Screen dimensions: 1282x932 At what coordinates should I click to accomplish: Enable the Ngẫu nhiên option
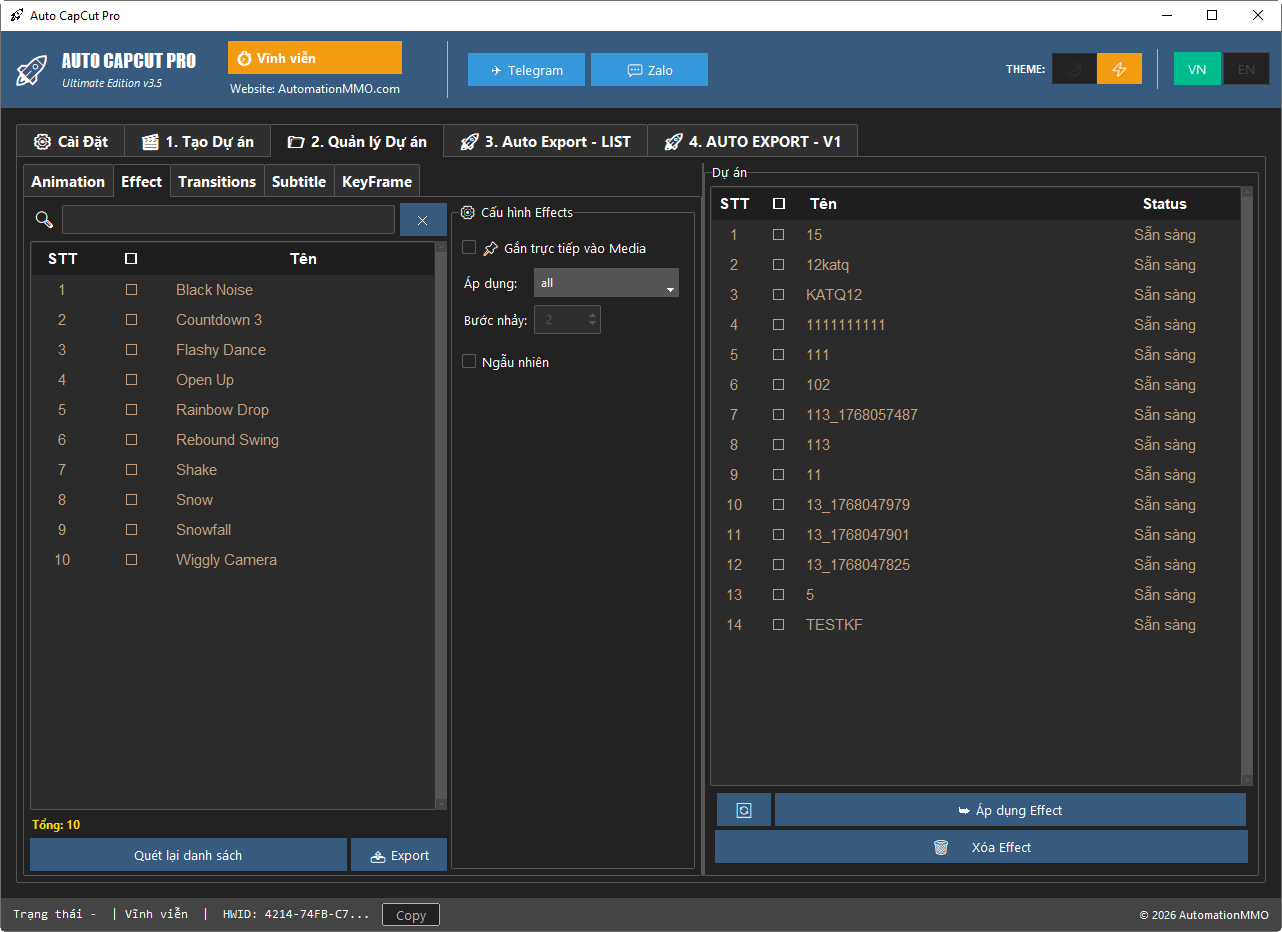tap(469, 362)
